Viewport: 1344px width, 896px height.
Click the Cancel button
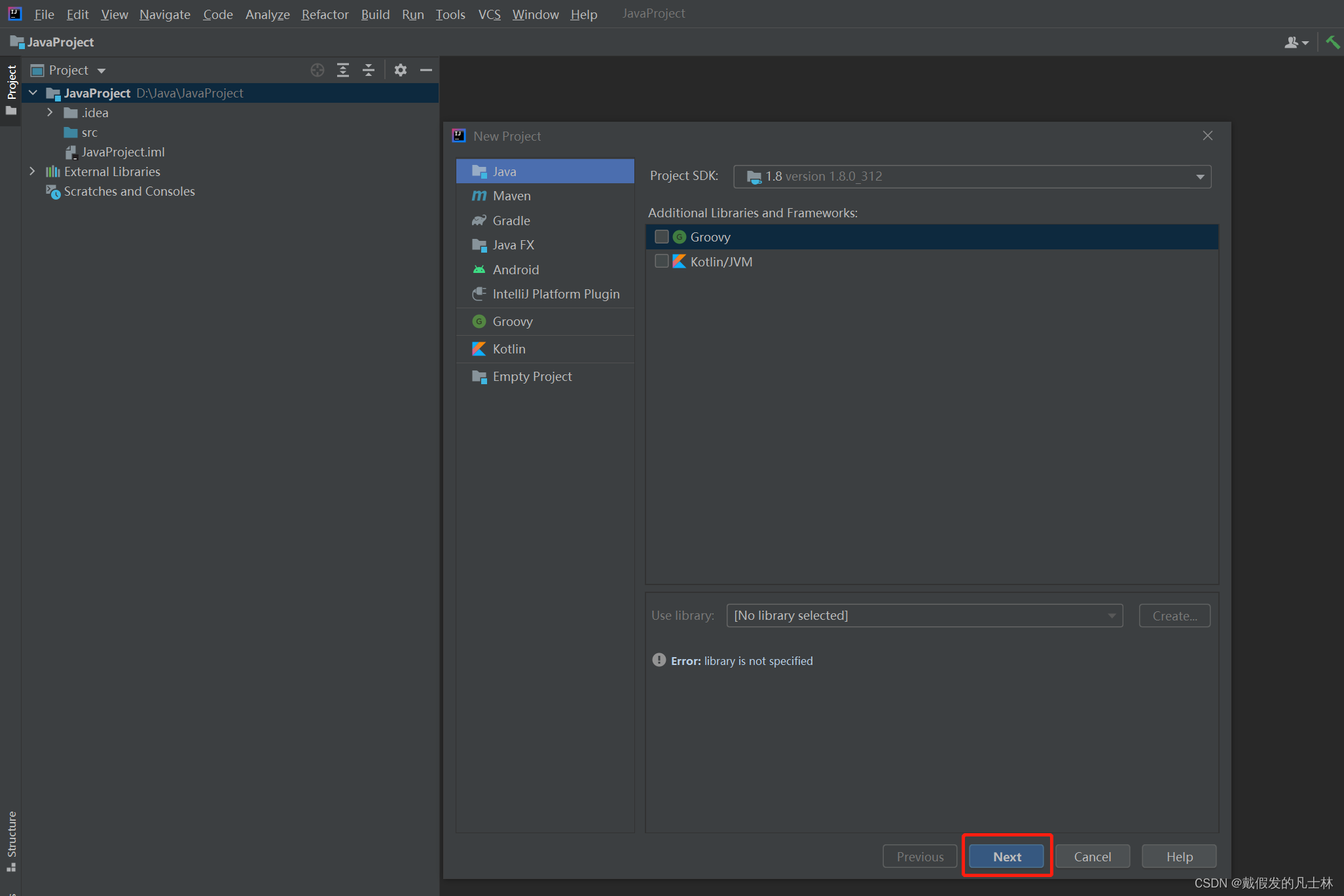(x=1092, y=856)
